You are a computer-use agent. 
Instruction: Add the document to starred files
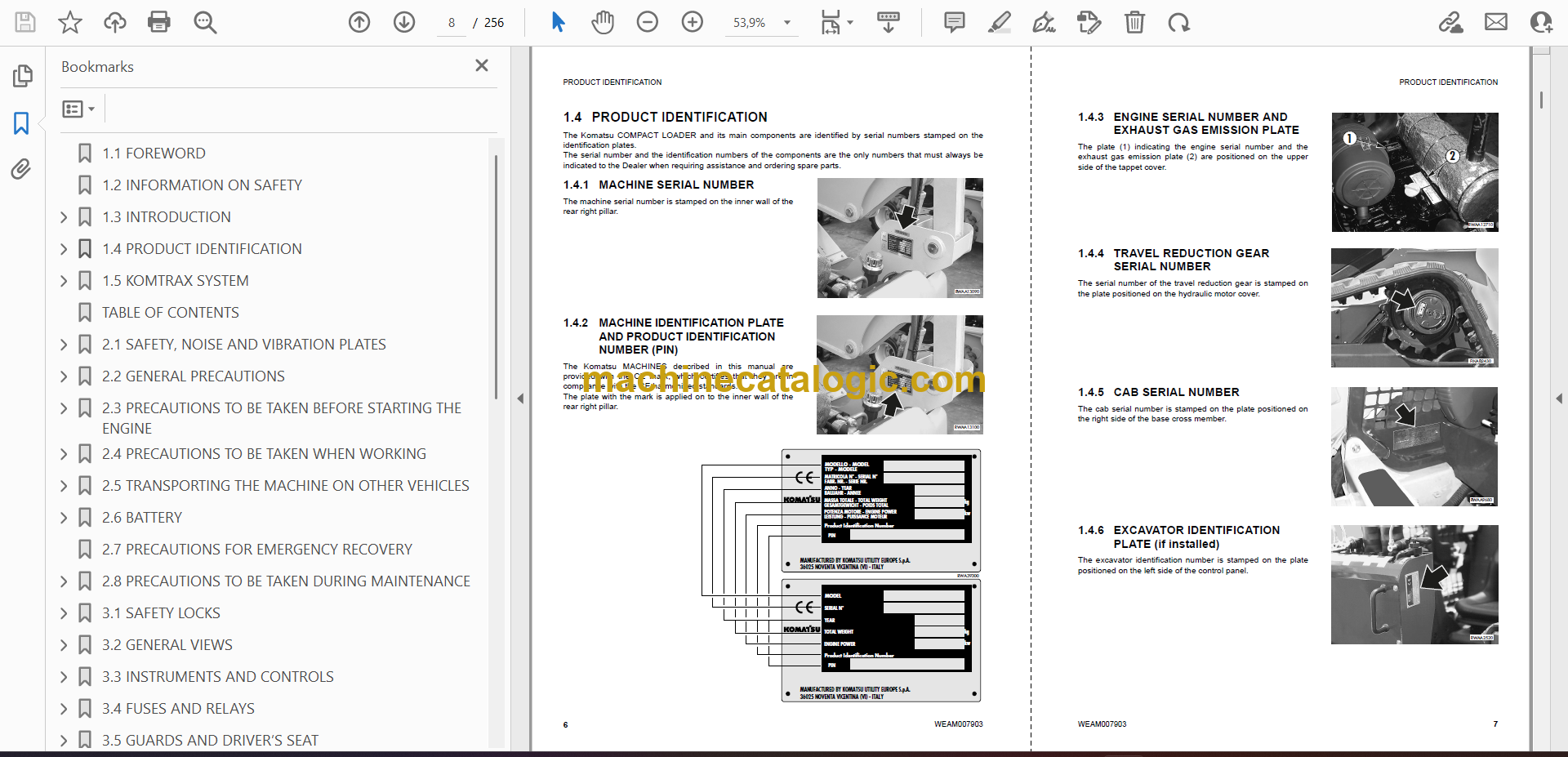coord(70,22)
